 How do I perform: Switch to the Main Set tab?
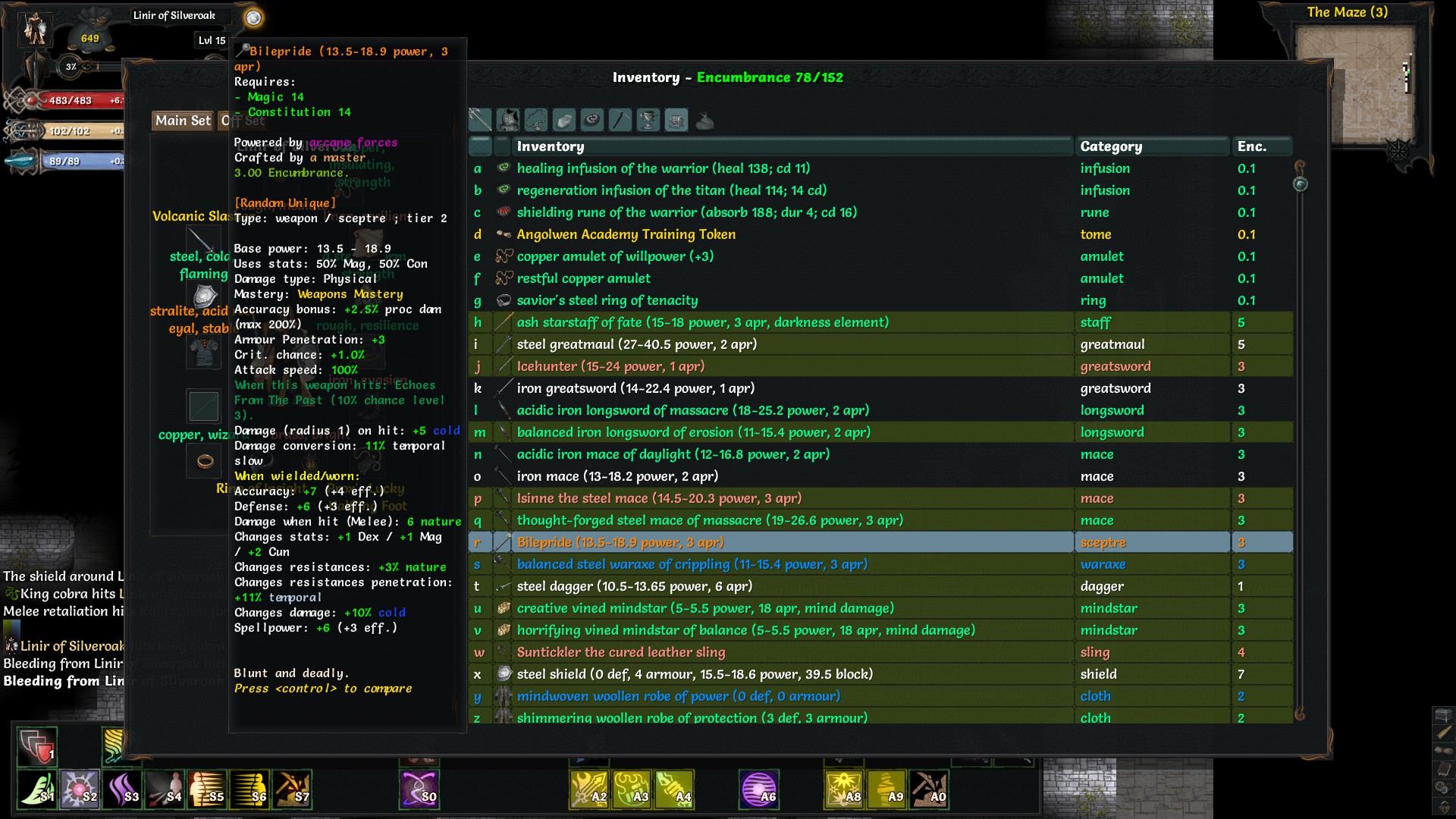[183, 121]
